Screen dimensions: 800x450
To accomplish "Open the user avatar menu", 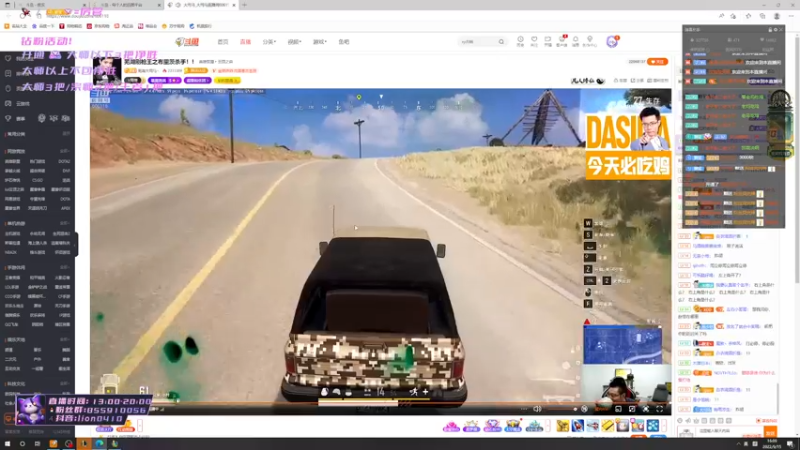I will pos(612,41).
